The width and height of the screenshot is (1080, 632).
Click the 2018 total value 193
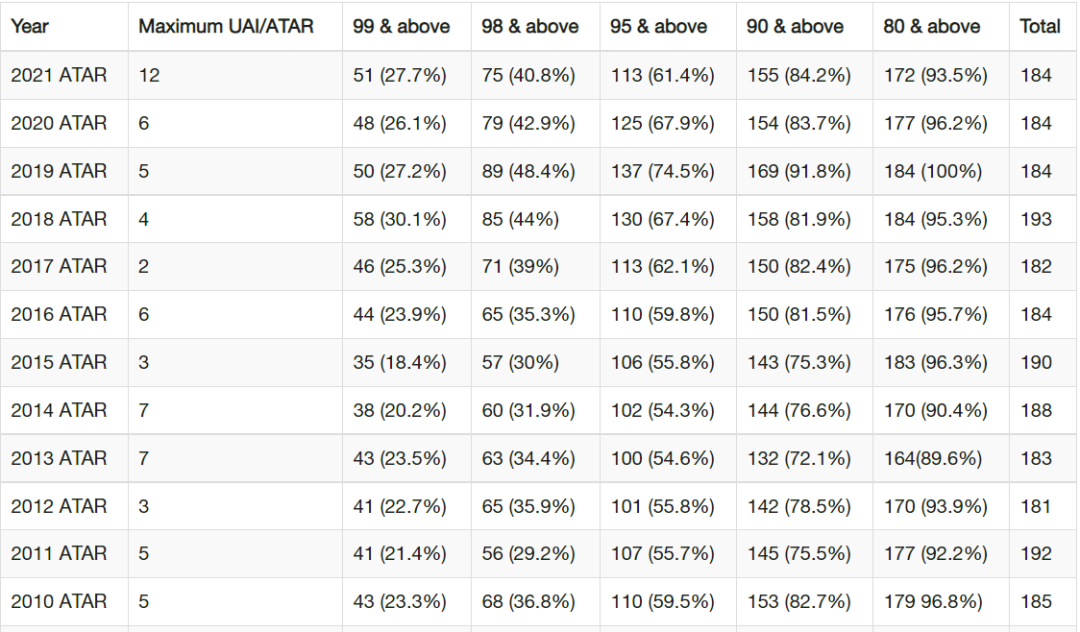[1036, 219]
